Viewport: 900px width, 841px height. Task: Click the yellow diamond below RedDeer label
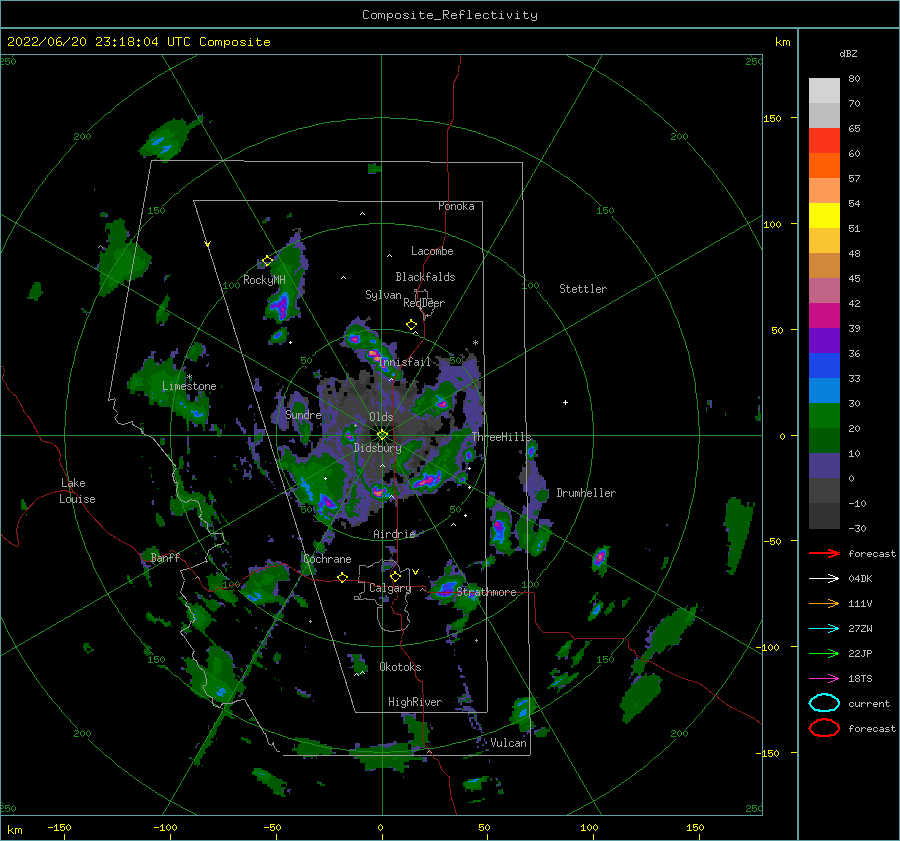tap(411, 325)
